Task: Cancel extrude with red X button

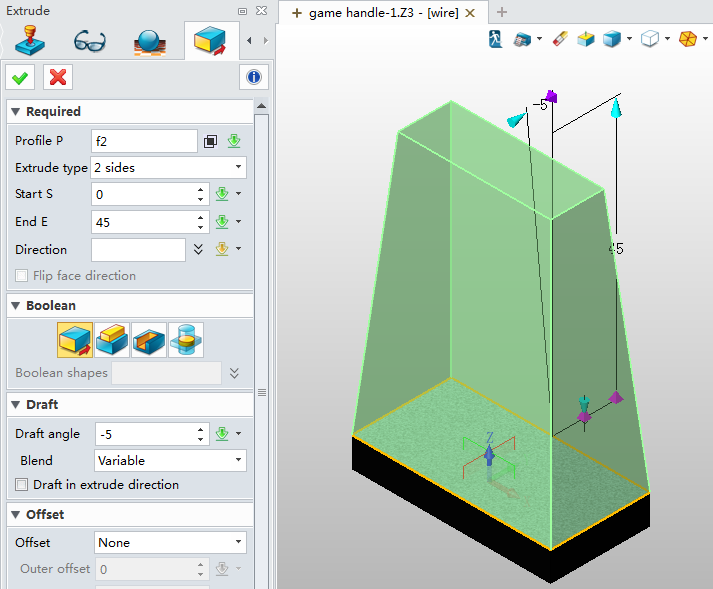Action: (x=58, y=77)
